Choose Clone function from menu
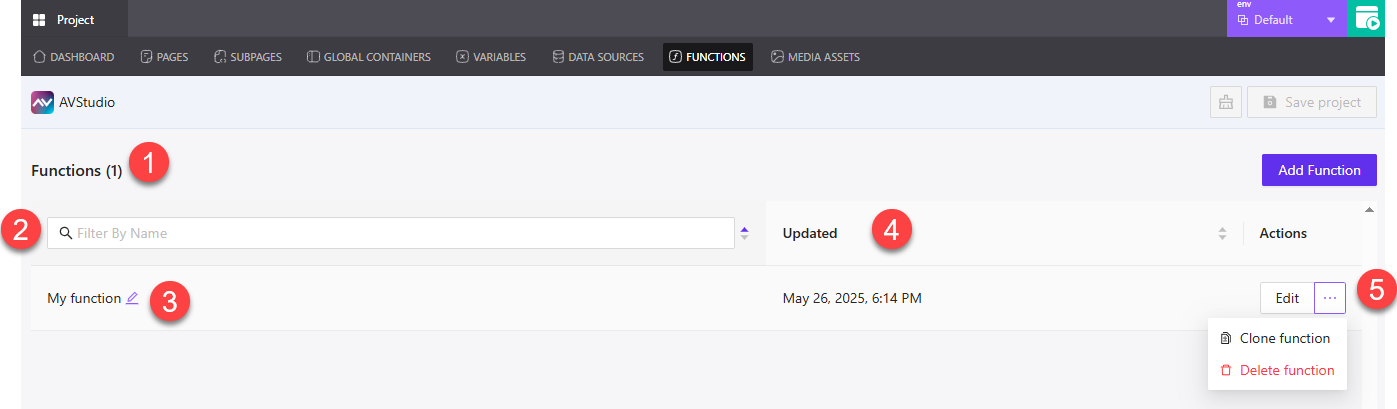1397x409 pixels. [1275, 338]
